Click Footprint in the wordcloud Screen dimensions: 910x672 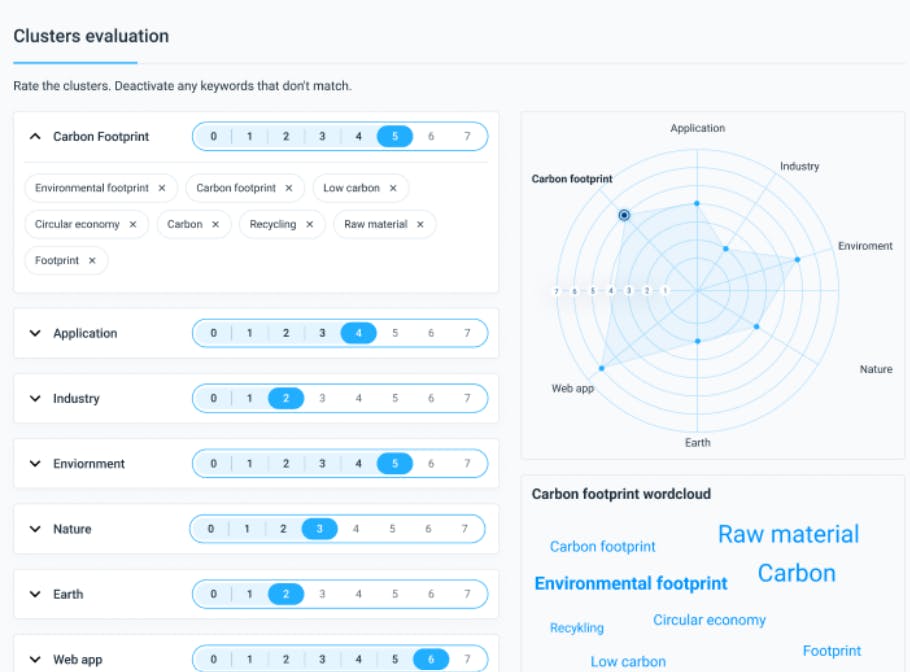[x=832, y=651]
